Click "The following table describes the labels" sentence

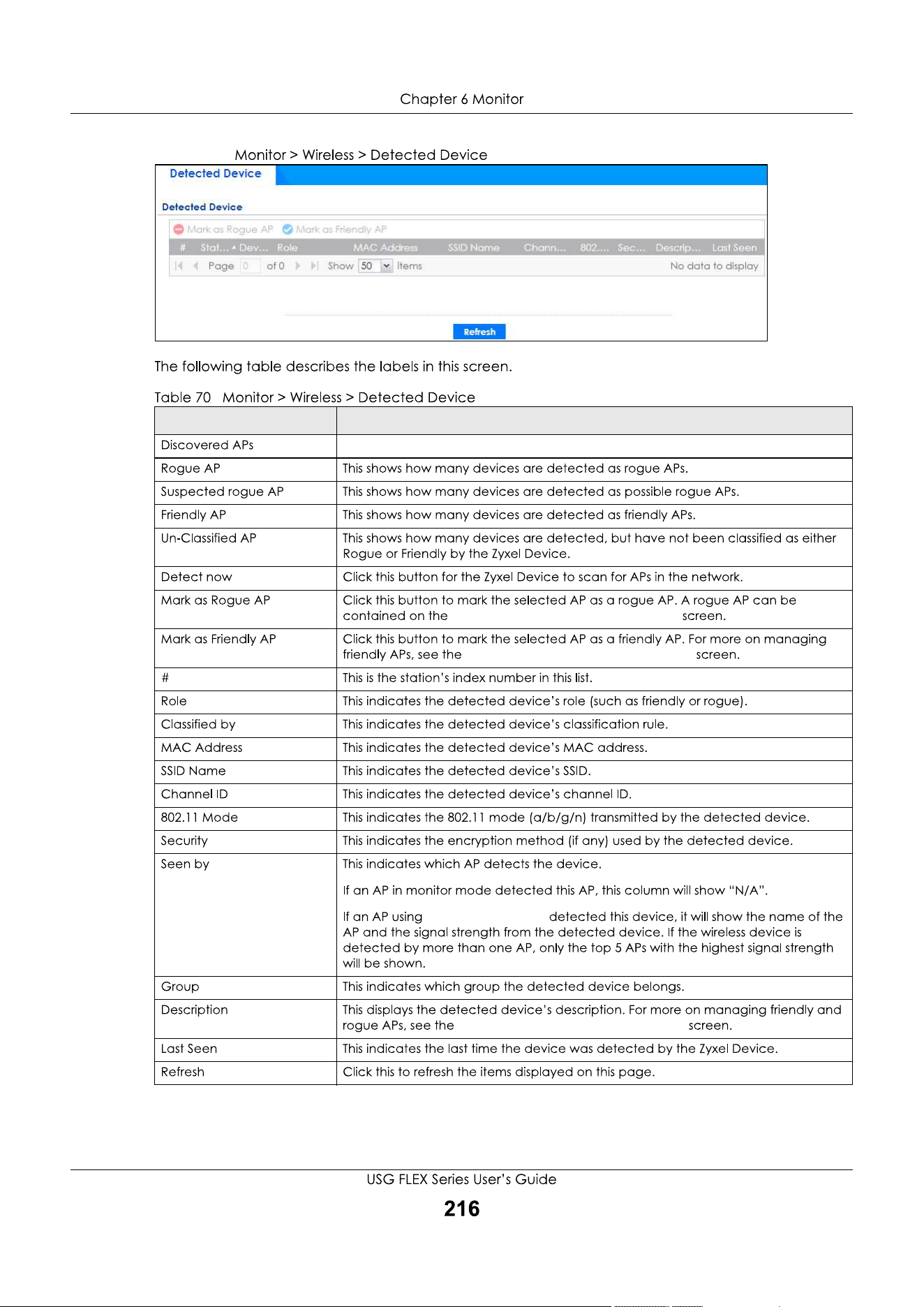[333, 367]
